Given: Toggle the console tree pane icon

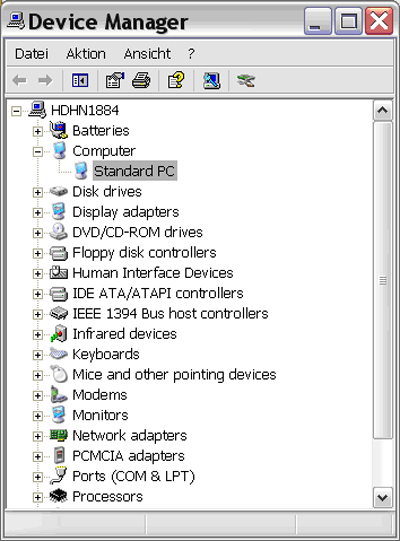Looking at the screenshot, I should (80, 81).
